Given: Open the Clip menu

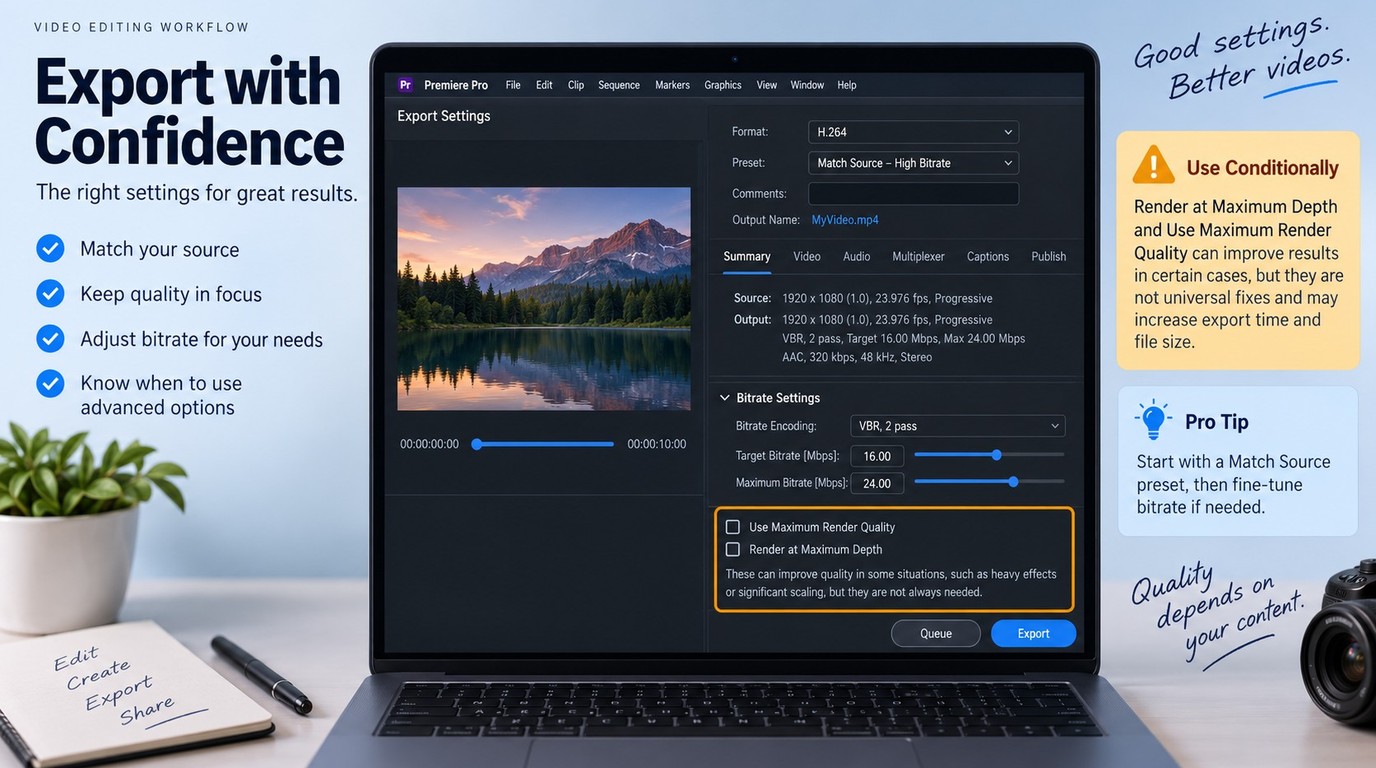Looking at the screenshot, I should point(576,85).
